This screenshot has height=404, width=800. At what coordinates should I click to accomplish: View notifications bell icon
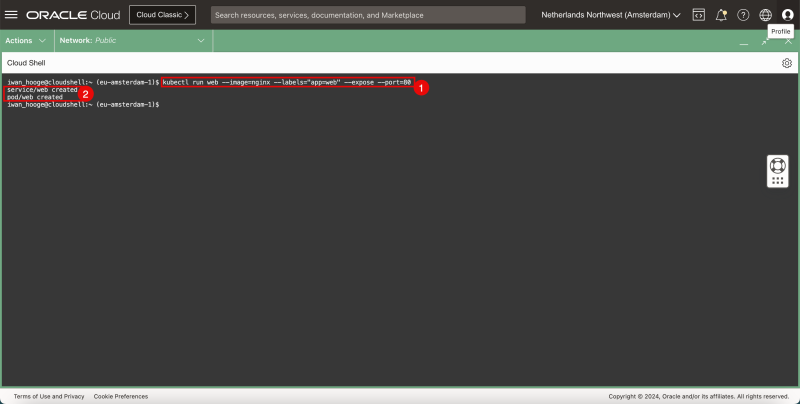coord(721,15)
